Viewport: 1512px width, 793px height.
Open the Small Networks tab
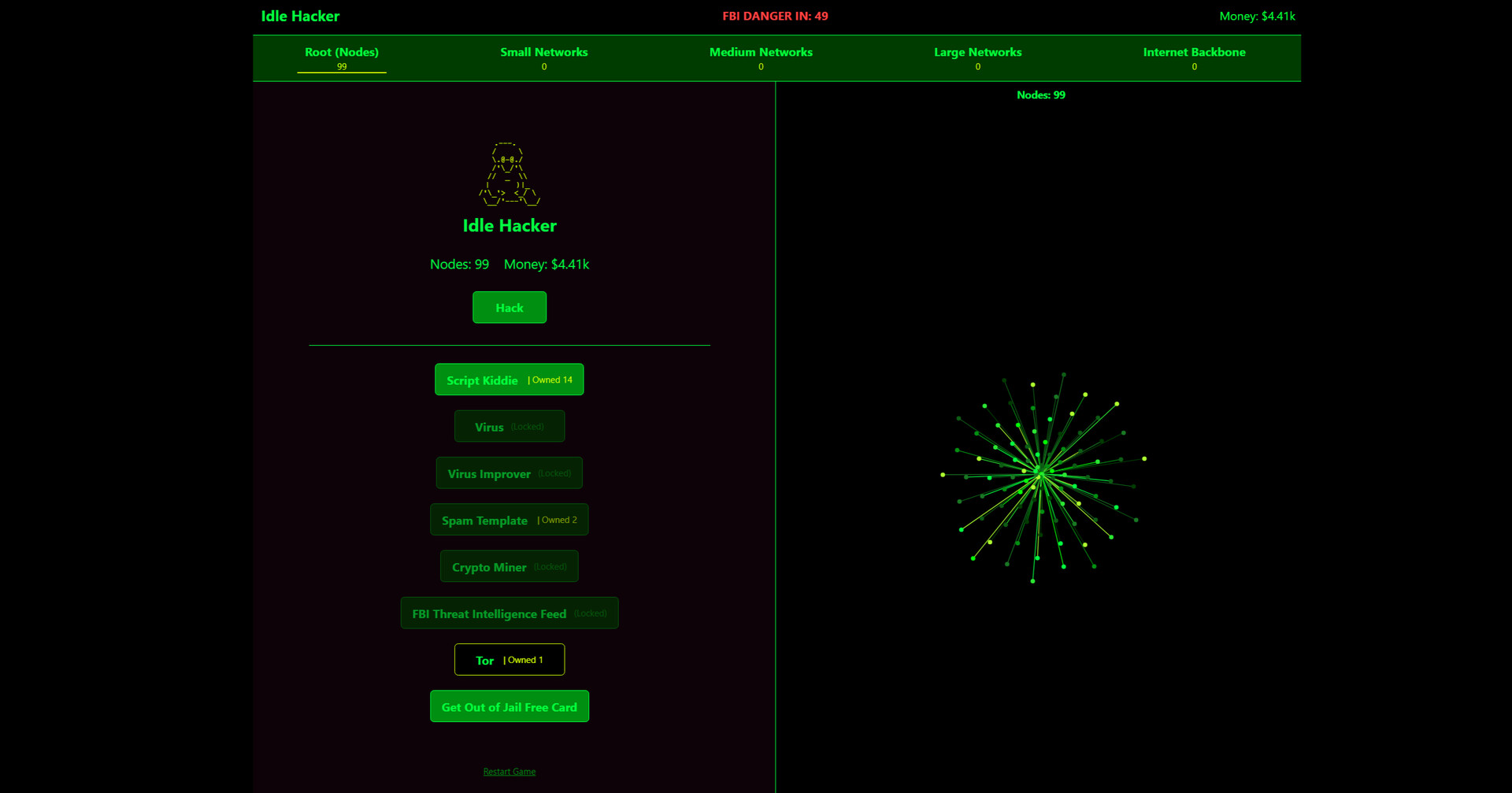(x=543, y=57)
